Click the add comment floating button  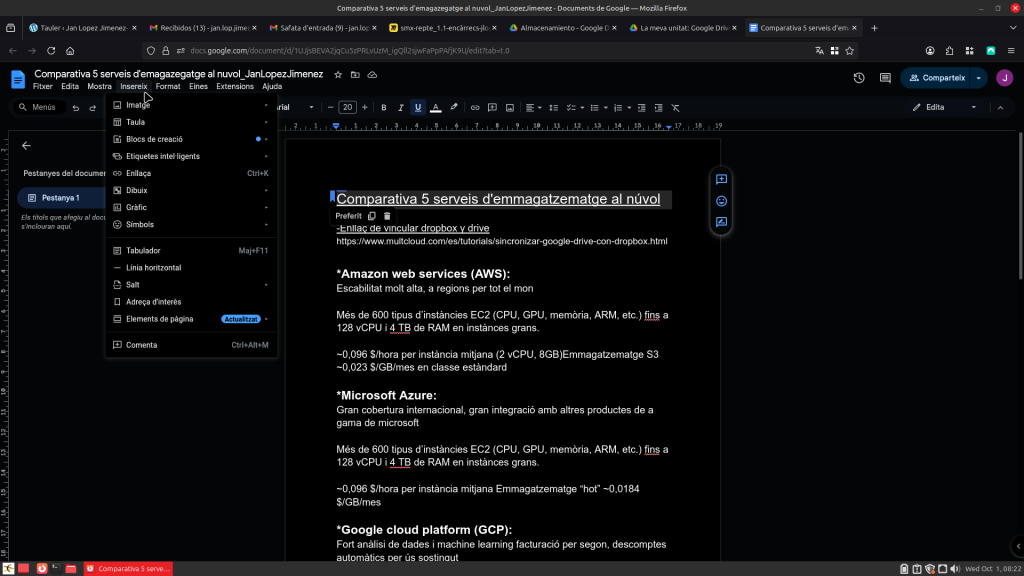coord(721,179)
